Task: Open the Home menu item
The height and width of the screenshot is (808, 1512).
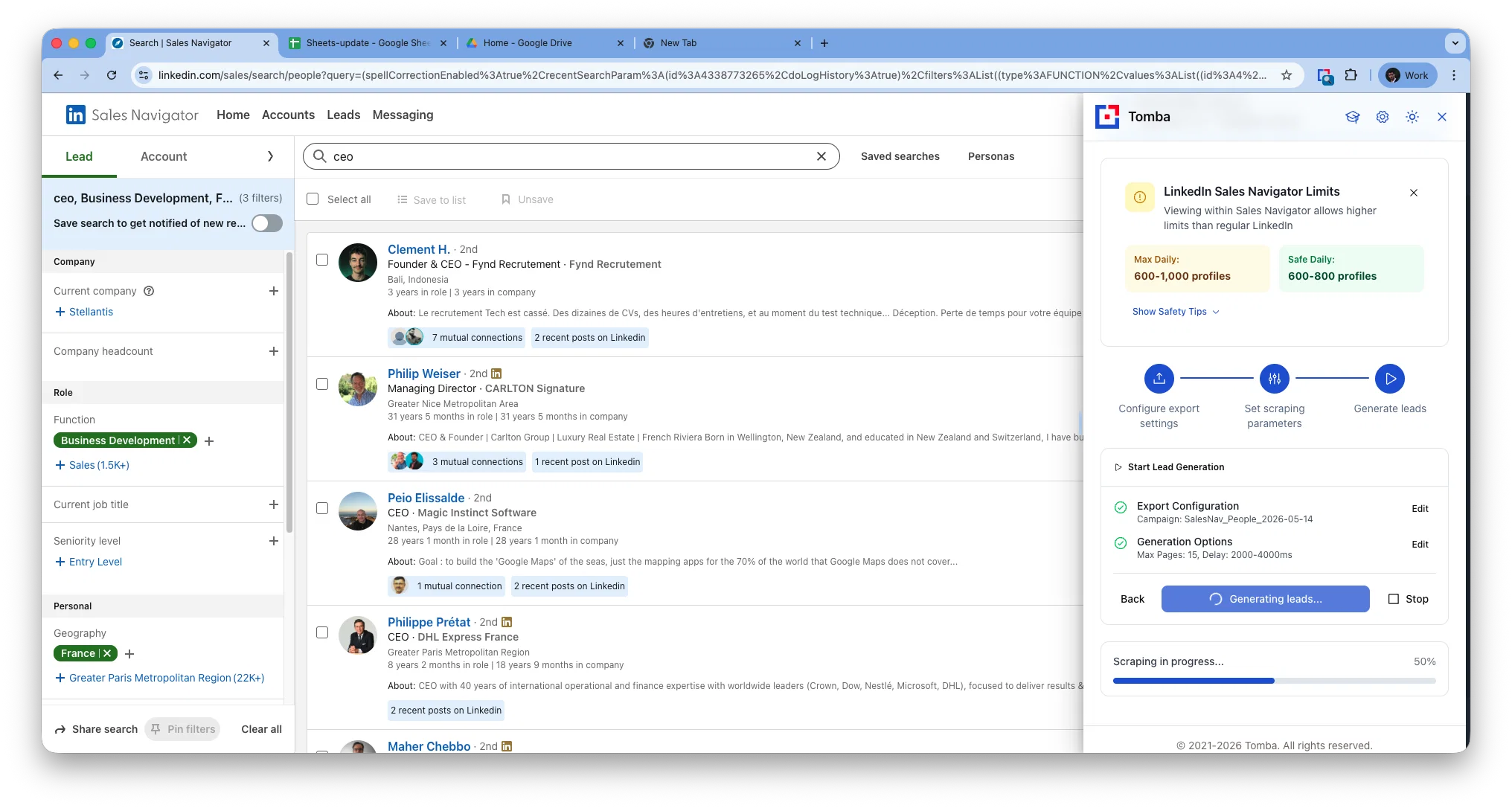Action: click(x=233, y=115)
